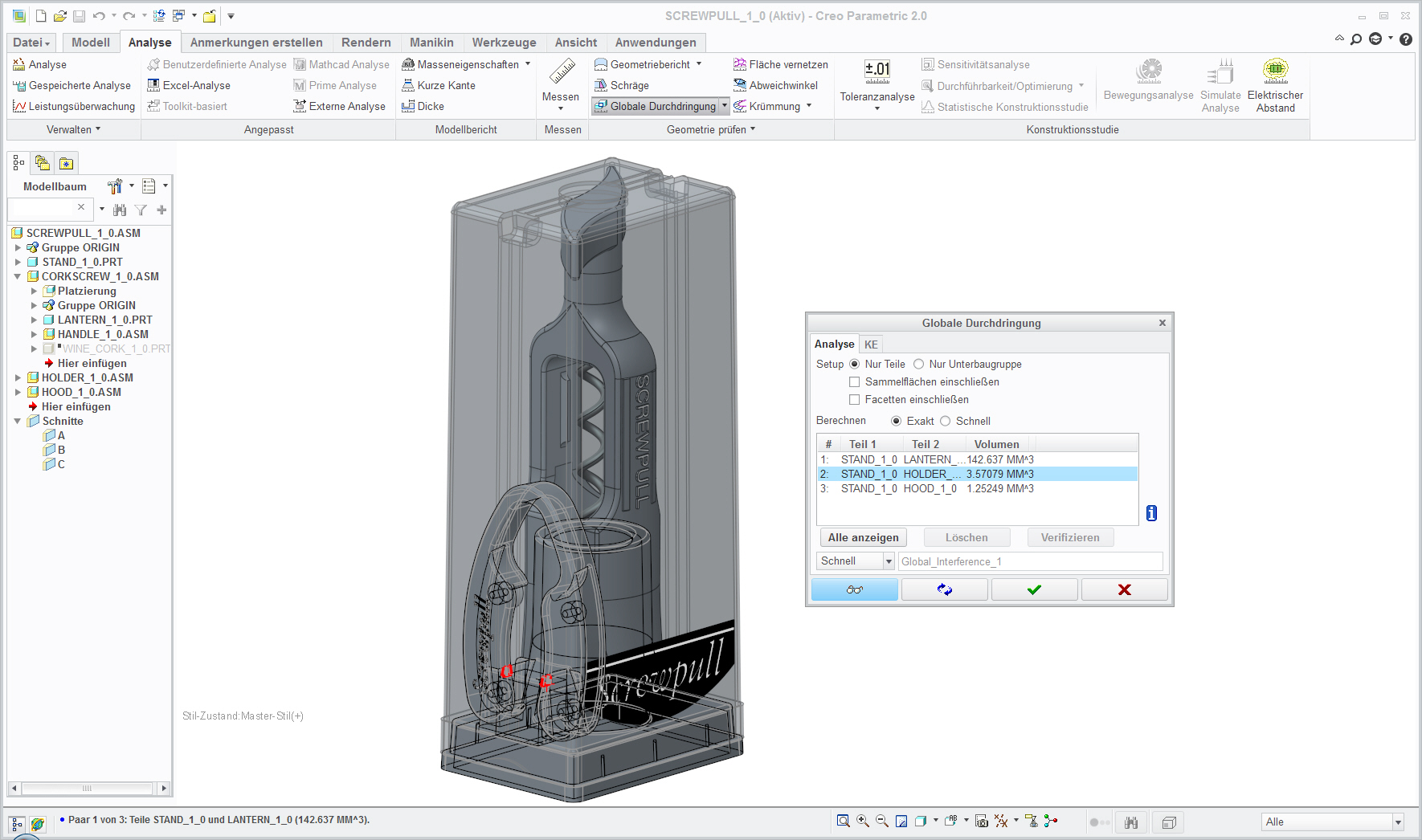The width and height of the screenshot is (1422, 840).
Task: Open the Geometrie prüfen group dropdown
Action: point(711,129)
